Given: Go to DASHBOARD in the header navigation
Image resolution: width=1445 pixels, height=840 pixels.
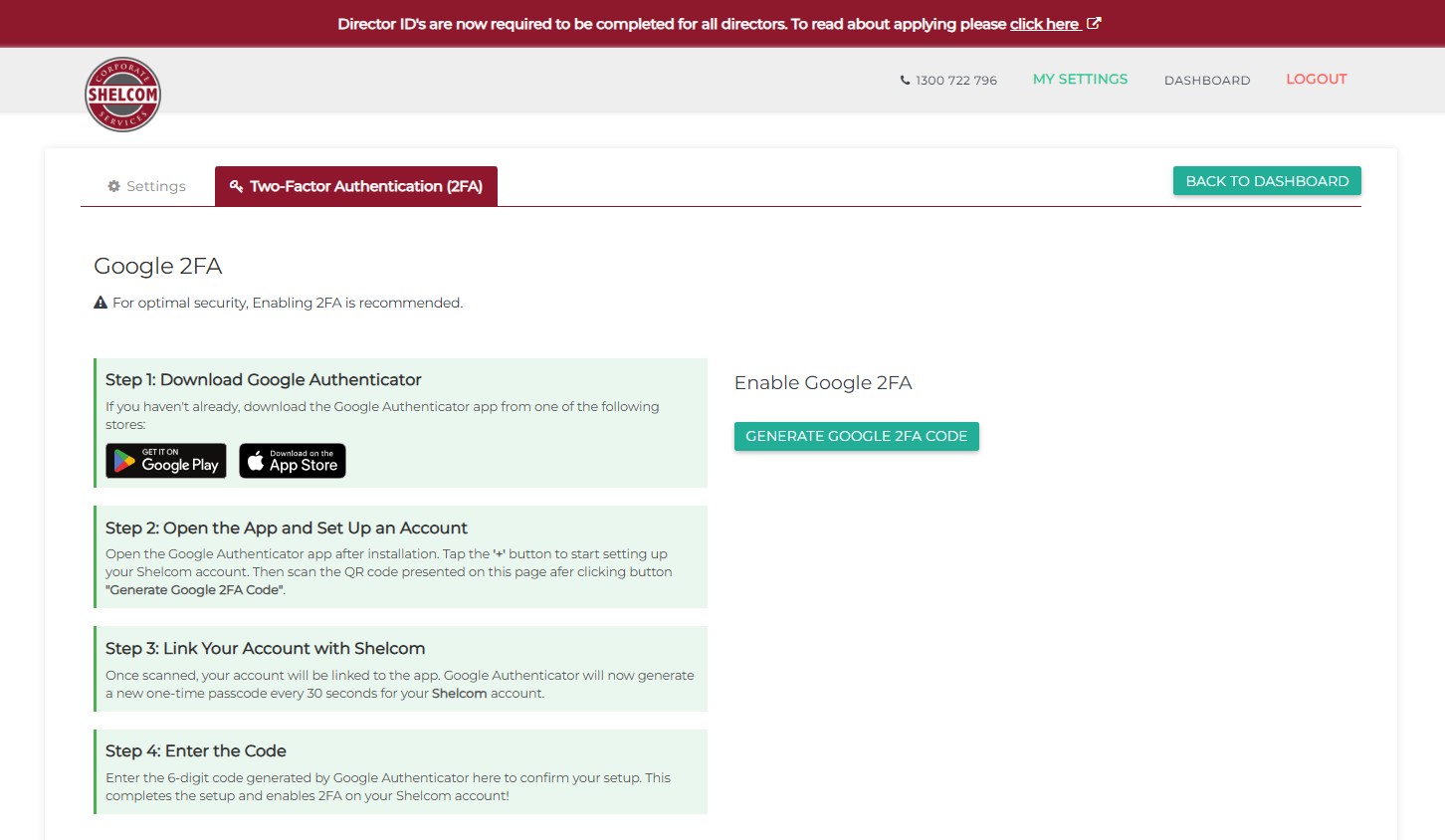Looking at the screenshot, I should [x=1206, y=80].
